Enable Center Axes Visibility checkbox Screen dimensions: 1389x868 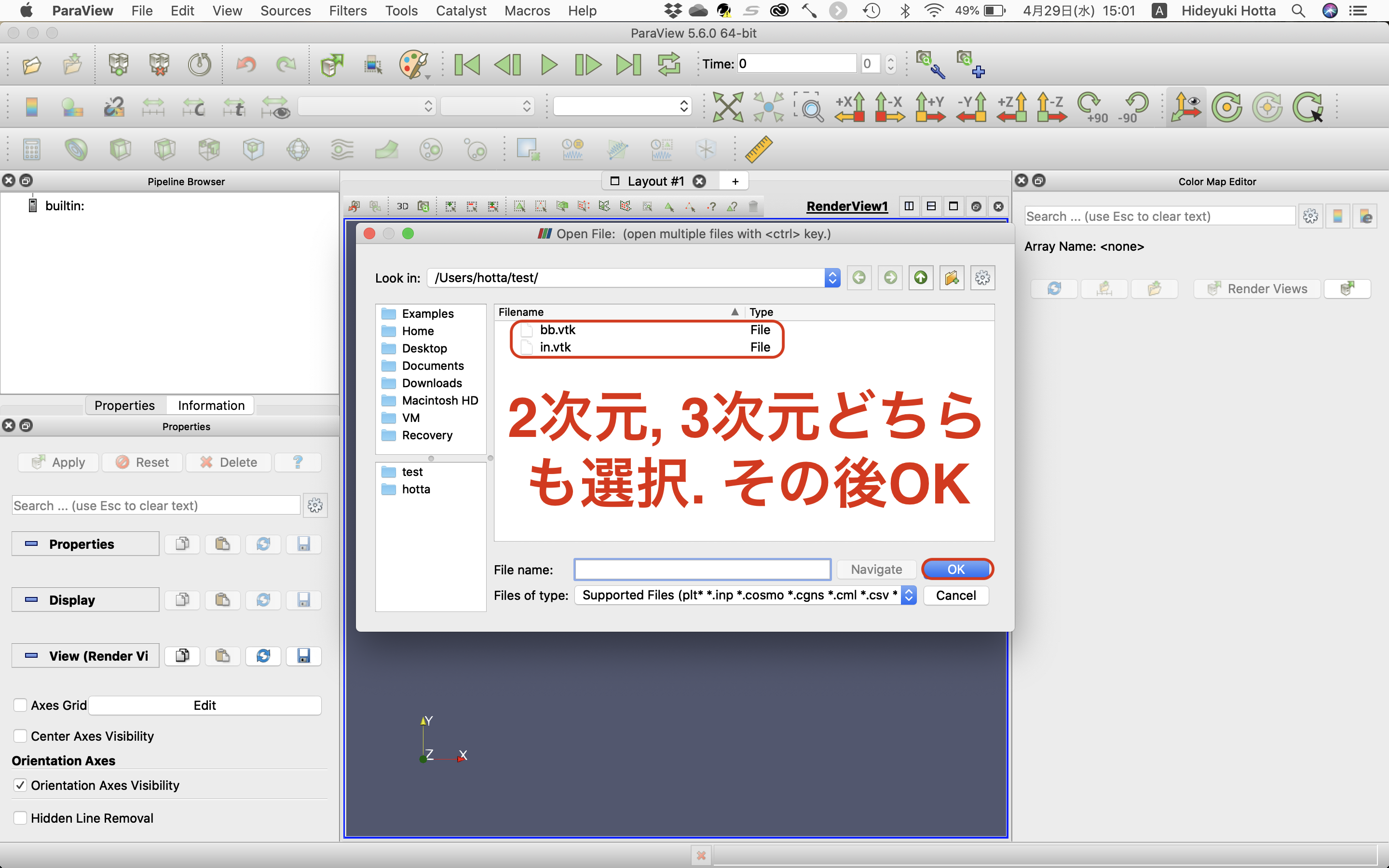[20, 736]
